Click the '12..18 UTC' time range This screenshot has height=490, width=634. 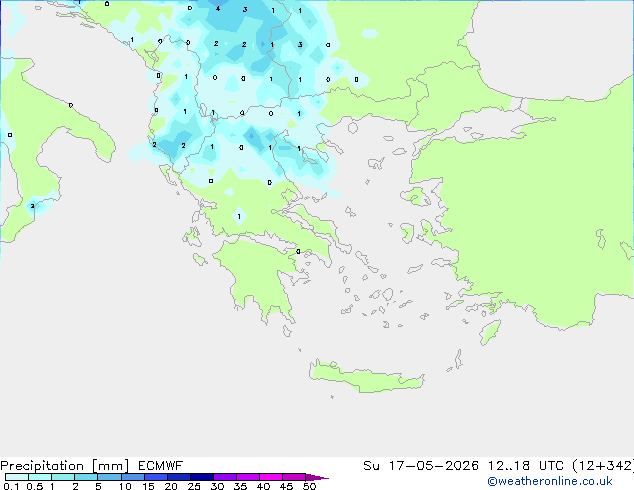526,466
